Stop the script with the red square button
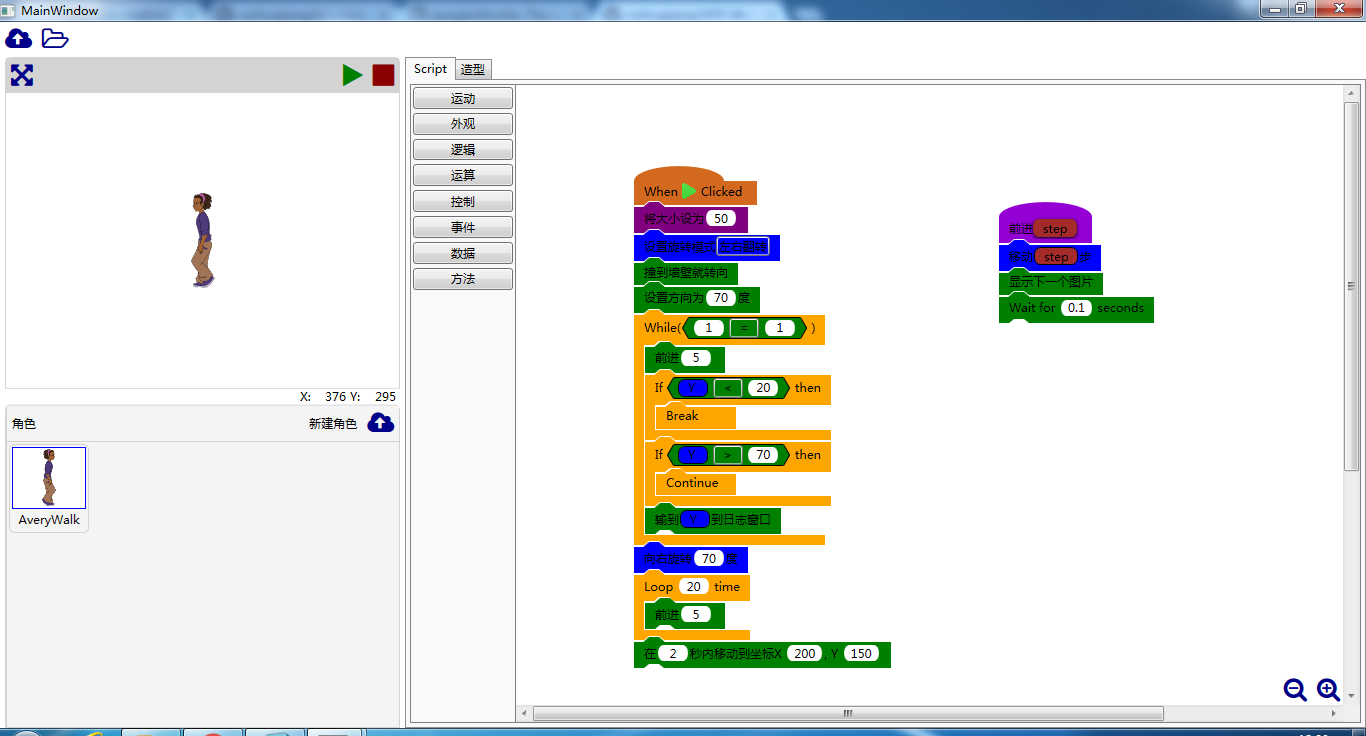The width and height of the screenshot is (1366, 736). (x=383, y=75)
